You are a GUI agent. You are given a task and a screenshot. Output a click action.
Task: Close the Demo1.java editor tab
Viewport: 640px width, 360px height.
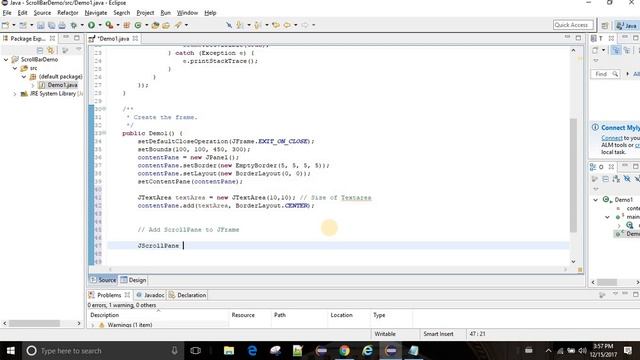(x=135, y=38)
